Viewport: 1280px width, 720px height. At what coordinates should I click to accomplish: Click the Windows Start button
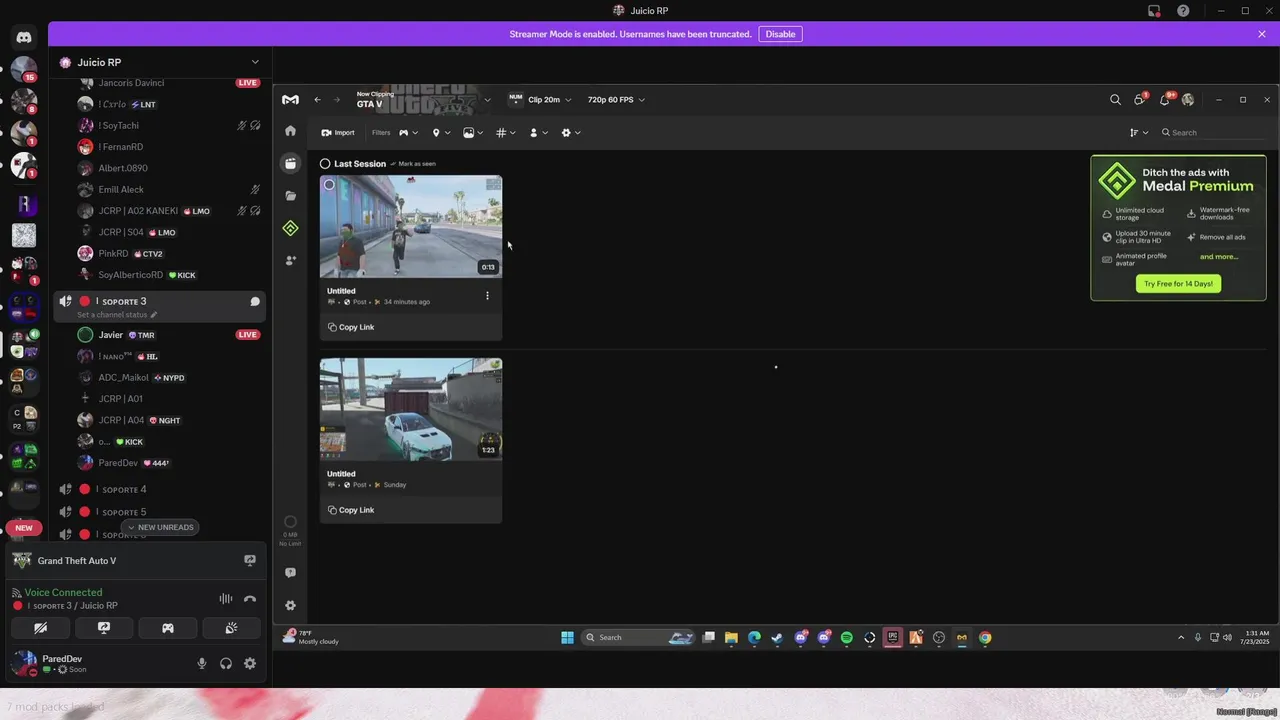[x=568, y=638]
